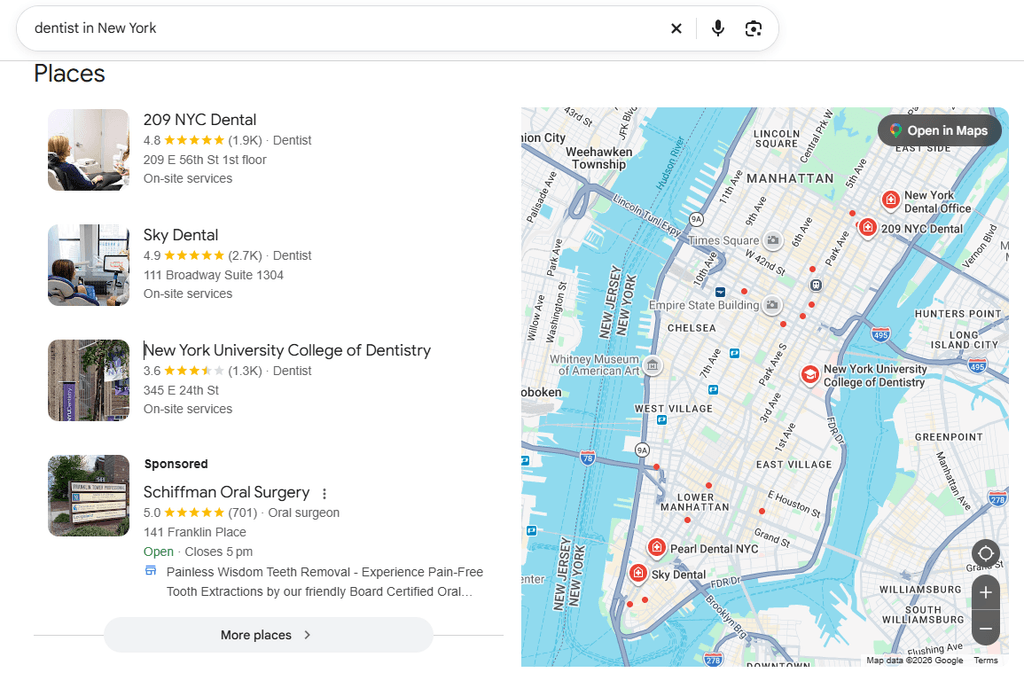Click address '111 Broadway Suite 1304'

click(214, 275)
